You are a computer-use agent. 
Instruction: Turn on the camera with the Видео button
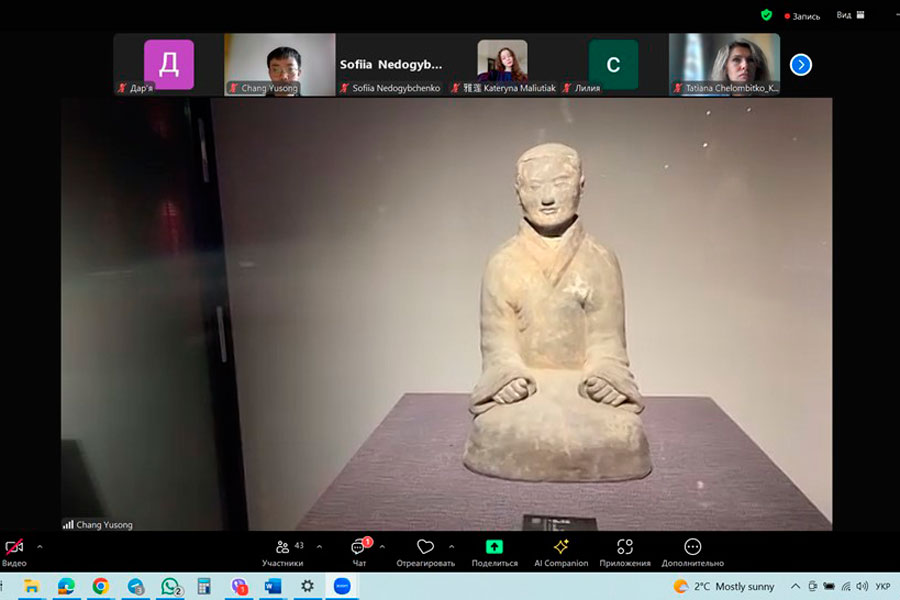(x=14, y=548)
